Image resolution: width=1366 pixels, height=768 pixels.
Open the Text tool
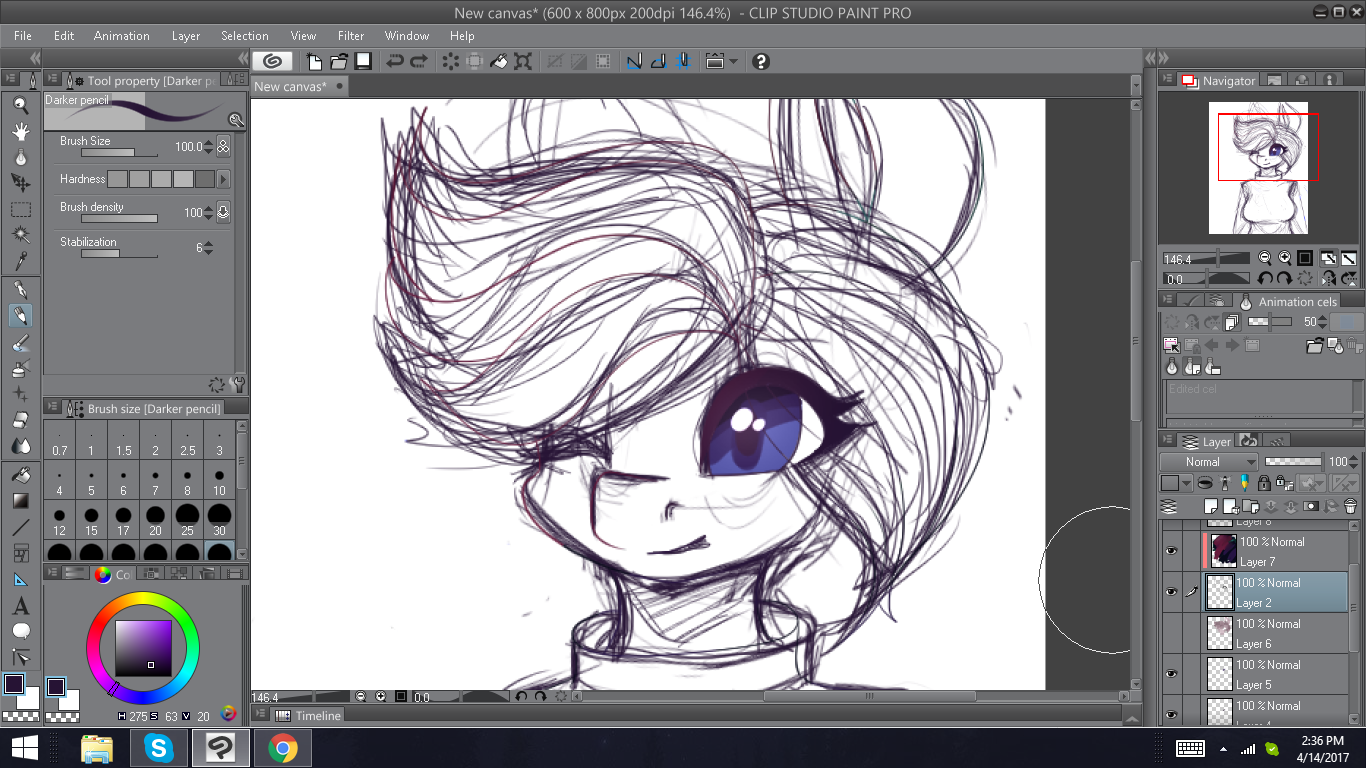20,606
